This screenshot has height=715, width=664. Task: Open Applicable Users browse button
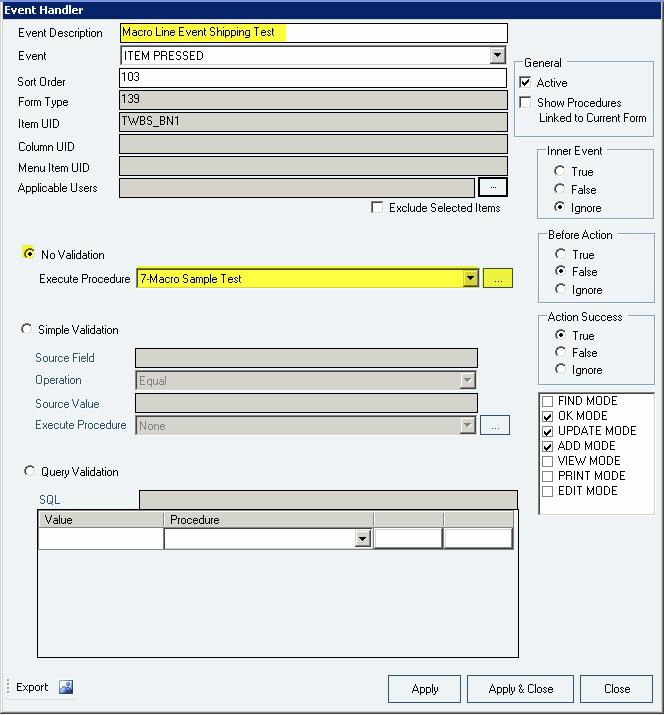coord(493,187)
